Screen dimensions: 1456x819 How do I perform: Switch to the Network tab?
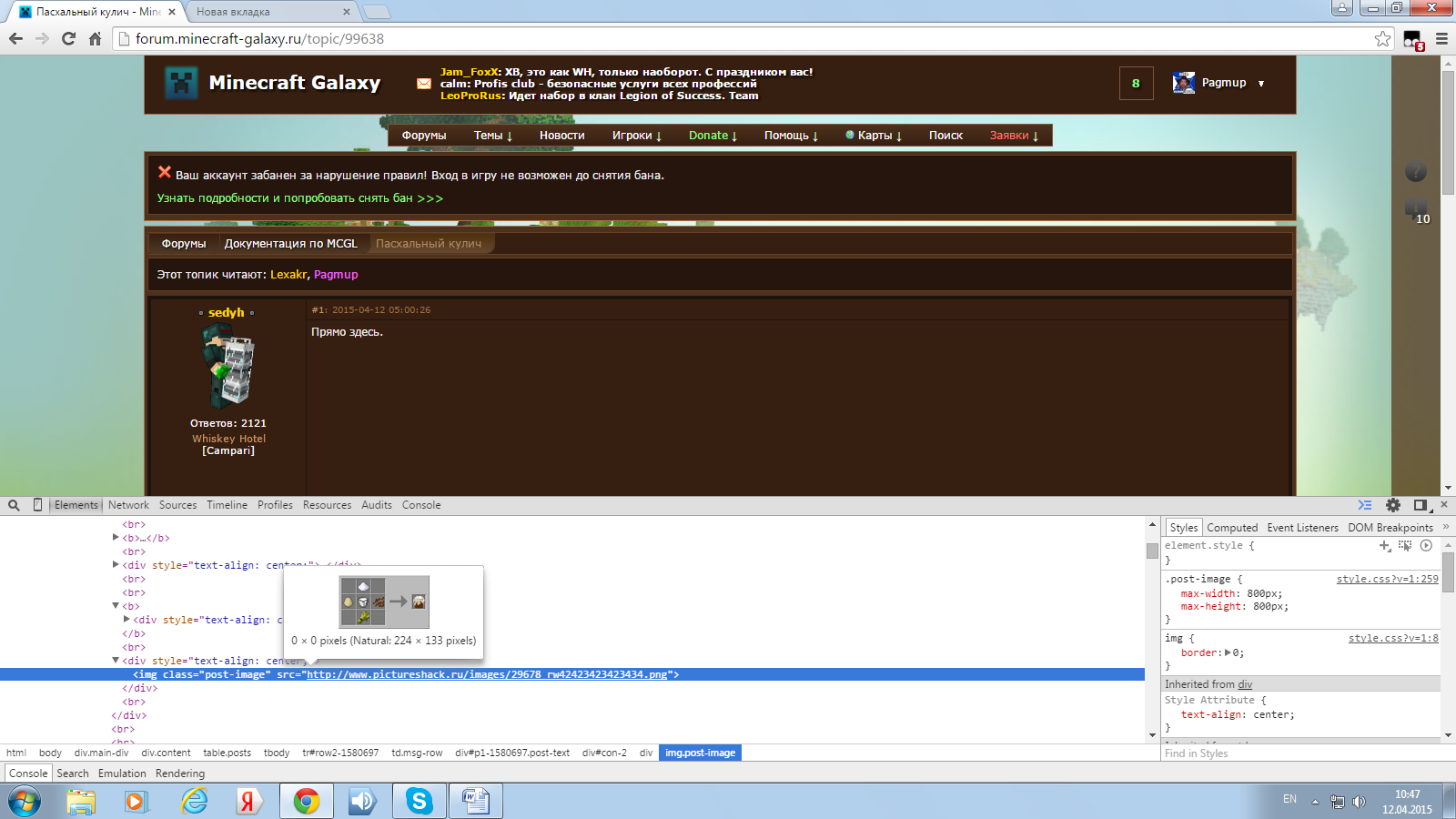tap(128, 505)
